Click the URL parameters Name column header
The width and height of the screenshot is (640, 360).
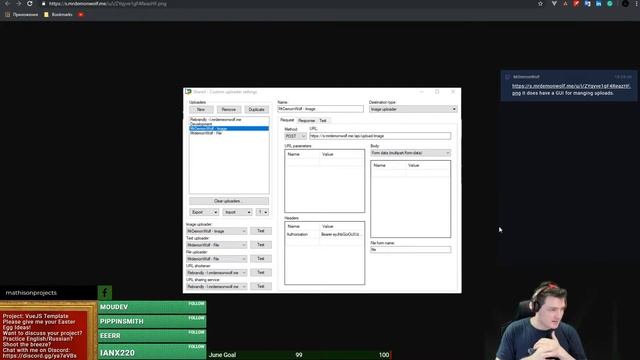click(302, 154)
